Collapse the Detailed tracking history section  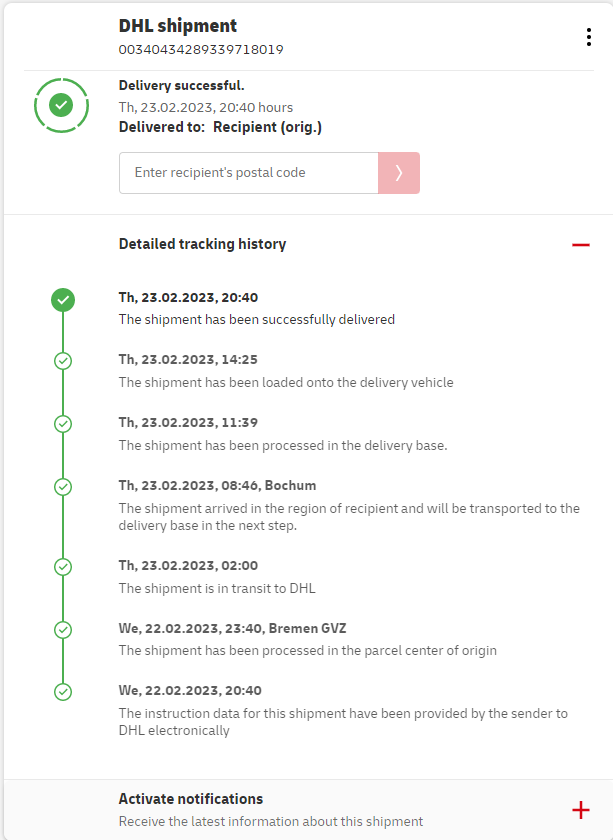click(x=580, y=244)
